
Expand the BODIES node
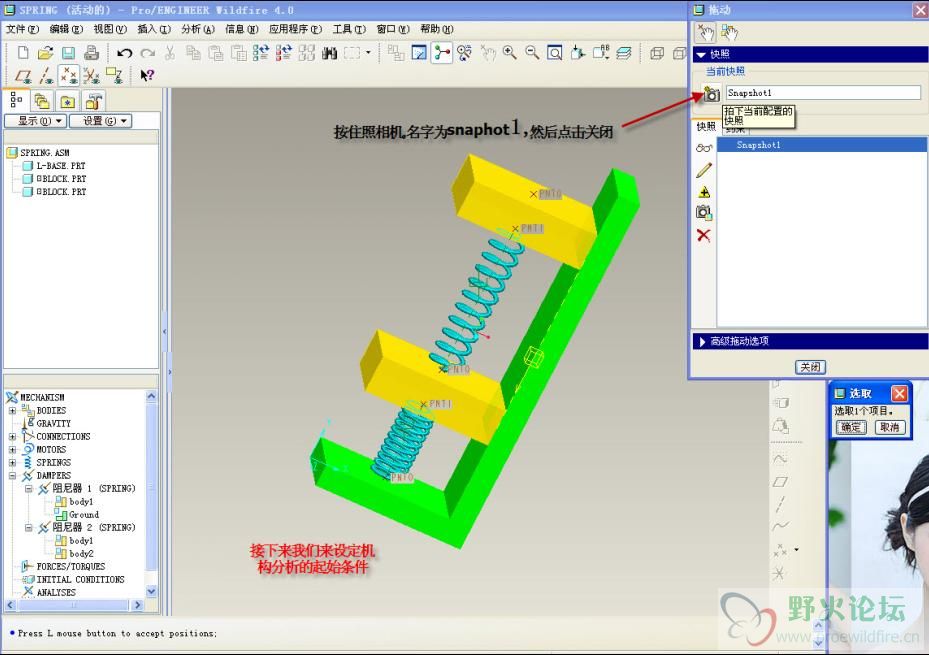click(x=12, y=410)
